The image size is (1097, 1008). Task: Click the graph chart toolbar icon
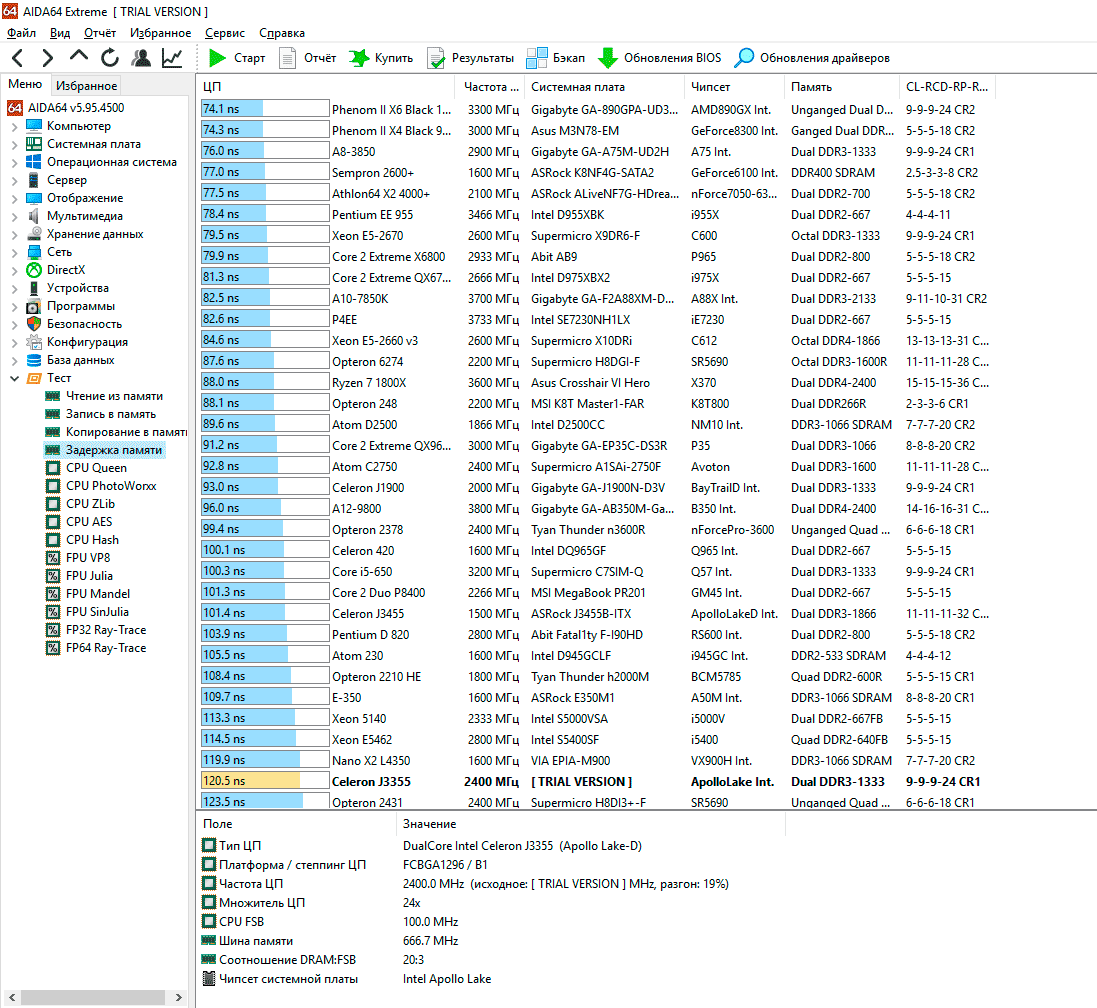click(172, 58)
